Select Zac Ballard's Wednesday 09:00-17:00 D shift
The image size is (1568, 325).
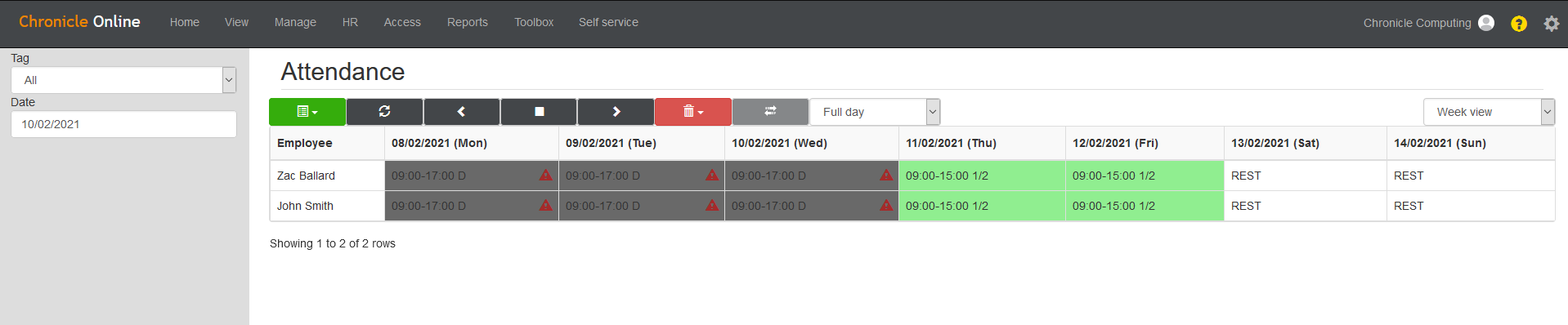point(812,176)
